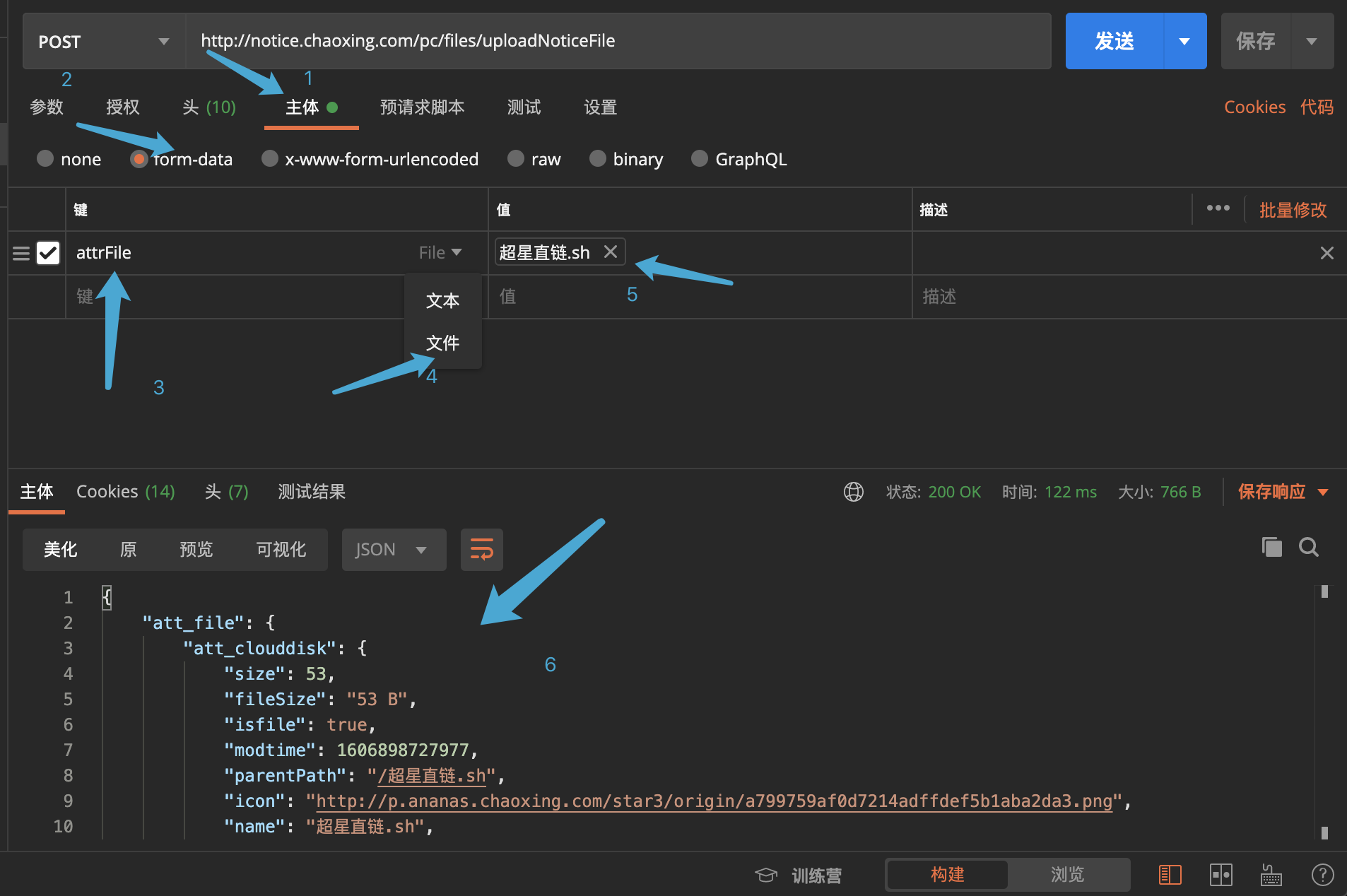The image size is (1347, 896).
Task: Click the word wrap toggle icon
Action: click(481, 549)
